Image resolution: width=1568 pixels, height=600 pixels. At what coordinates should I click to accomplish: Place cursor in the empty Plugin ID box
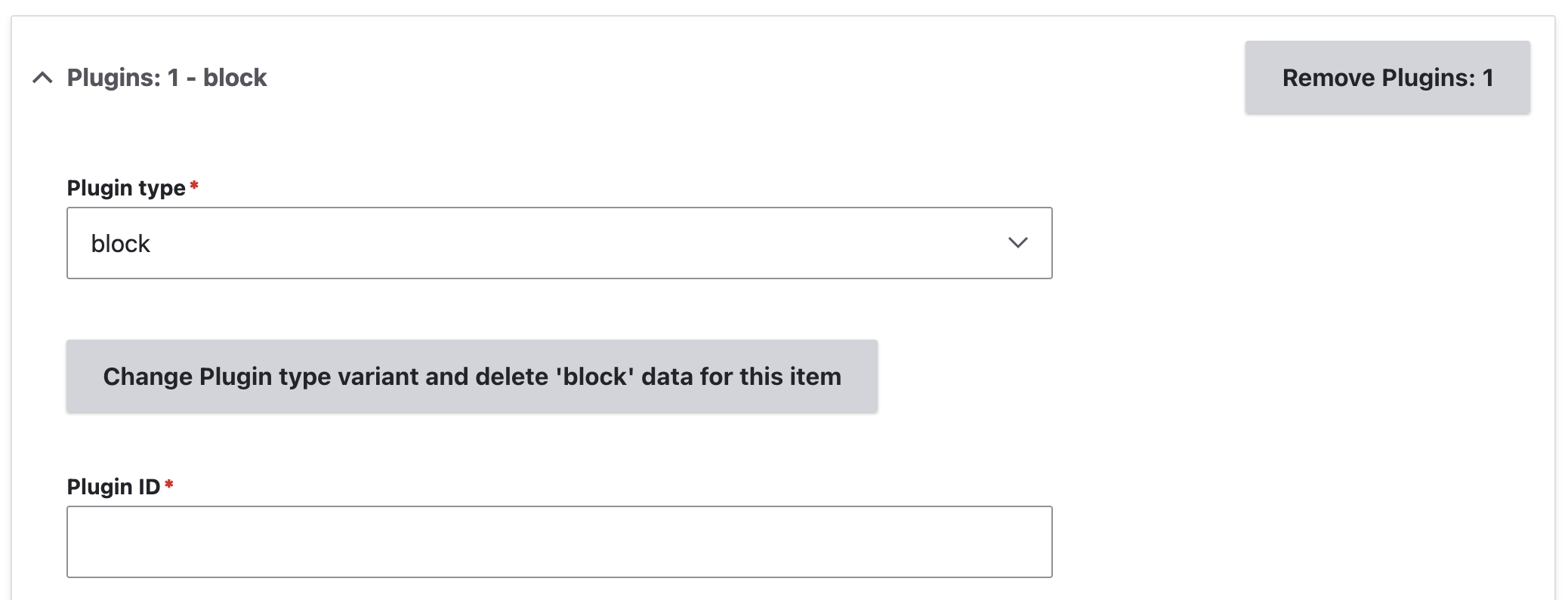(x=559, y=542)
